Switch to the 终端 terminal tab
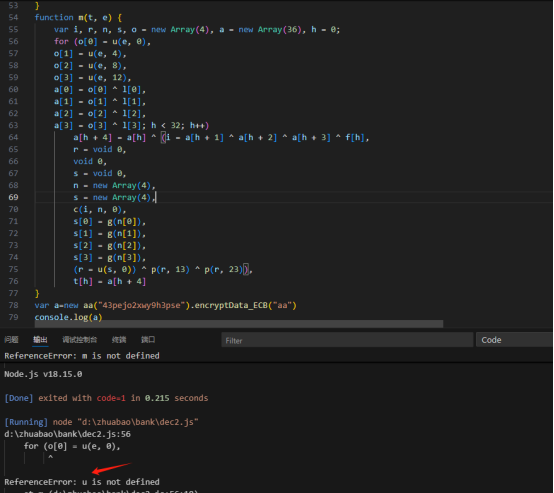 coord(119,340)
